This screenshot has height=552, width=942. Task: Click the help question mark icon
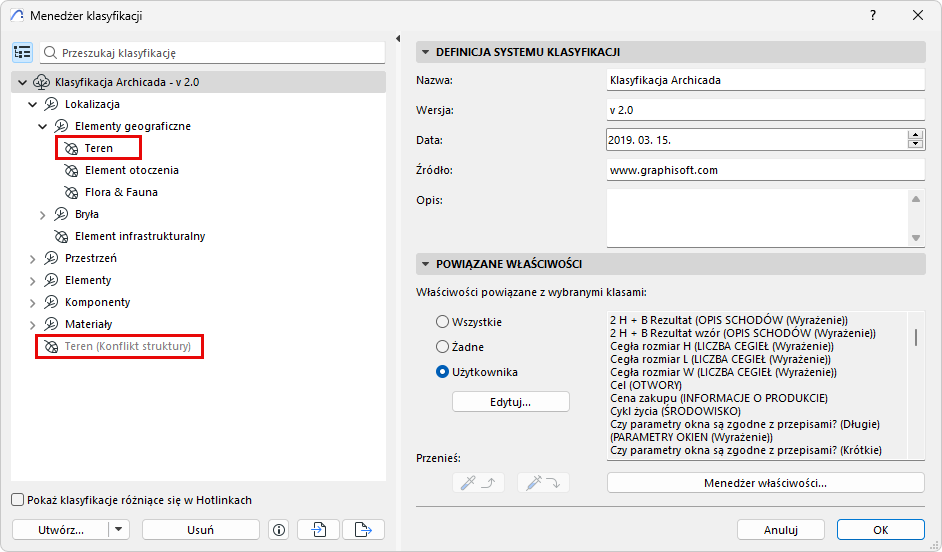point(873,16)
